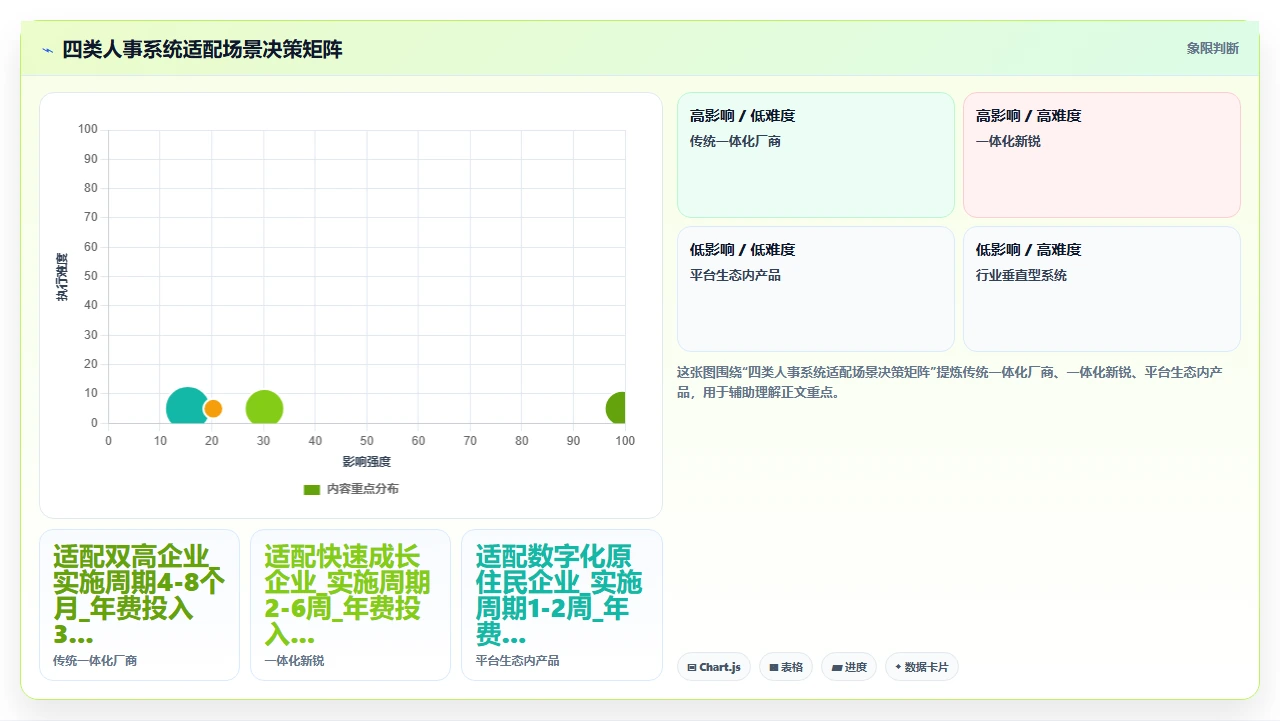Open the 适配双高企业 data card
Image resolution: width=1280 pixels, height=721 pixels.
[x=139, y=605]
